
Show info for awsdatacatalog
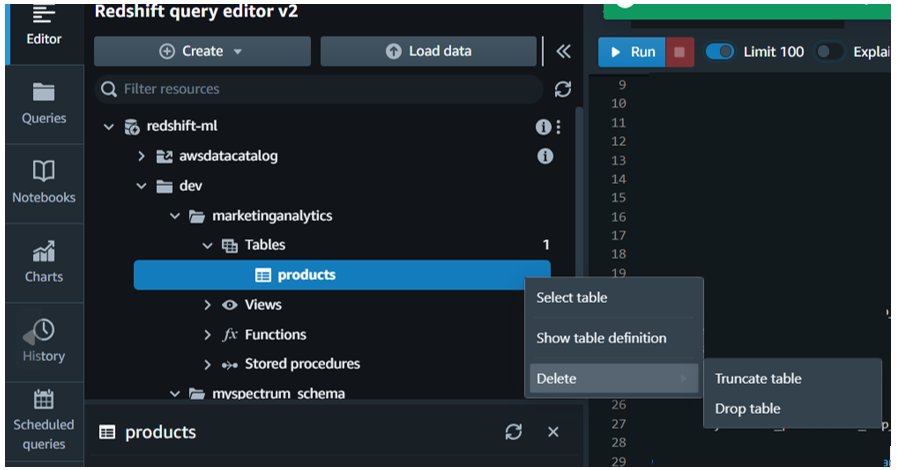[545, 156]
